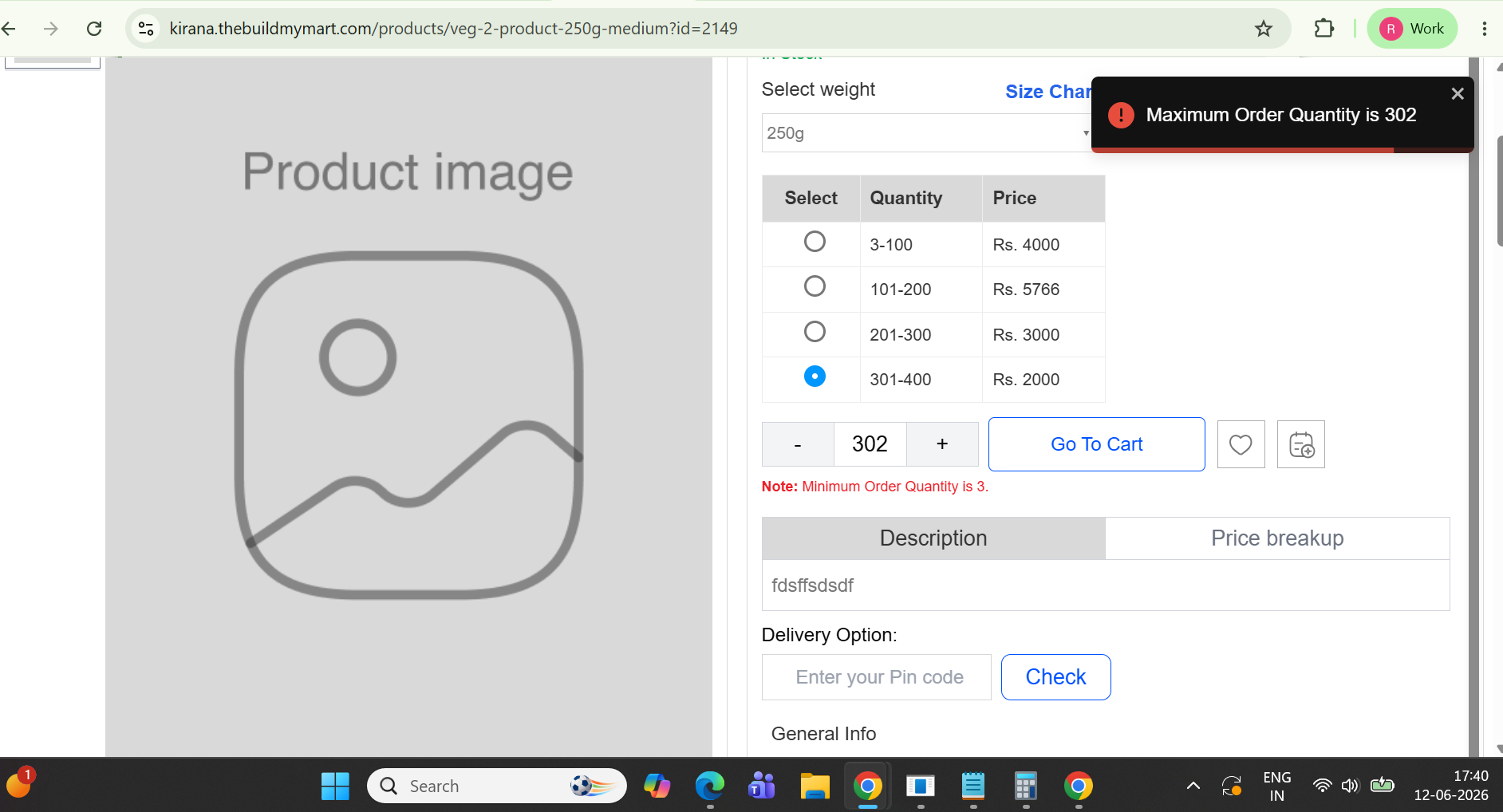The height and width of the screenshot is (812, 1503).
Task: Switch to the Price breakup tab
Action: point(1277,538)
